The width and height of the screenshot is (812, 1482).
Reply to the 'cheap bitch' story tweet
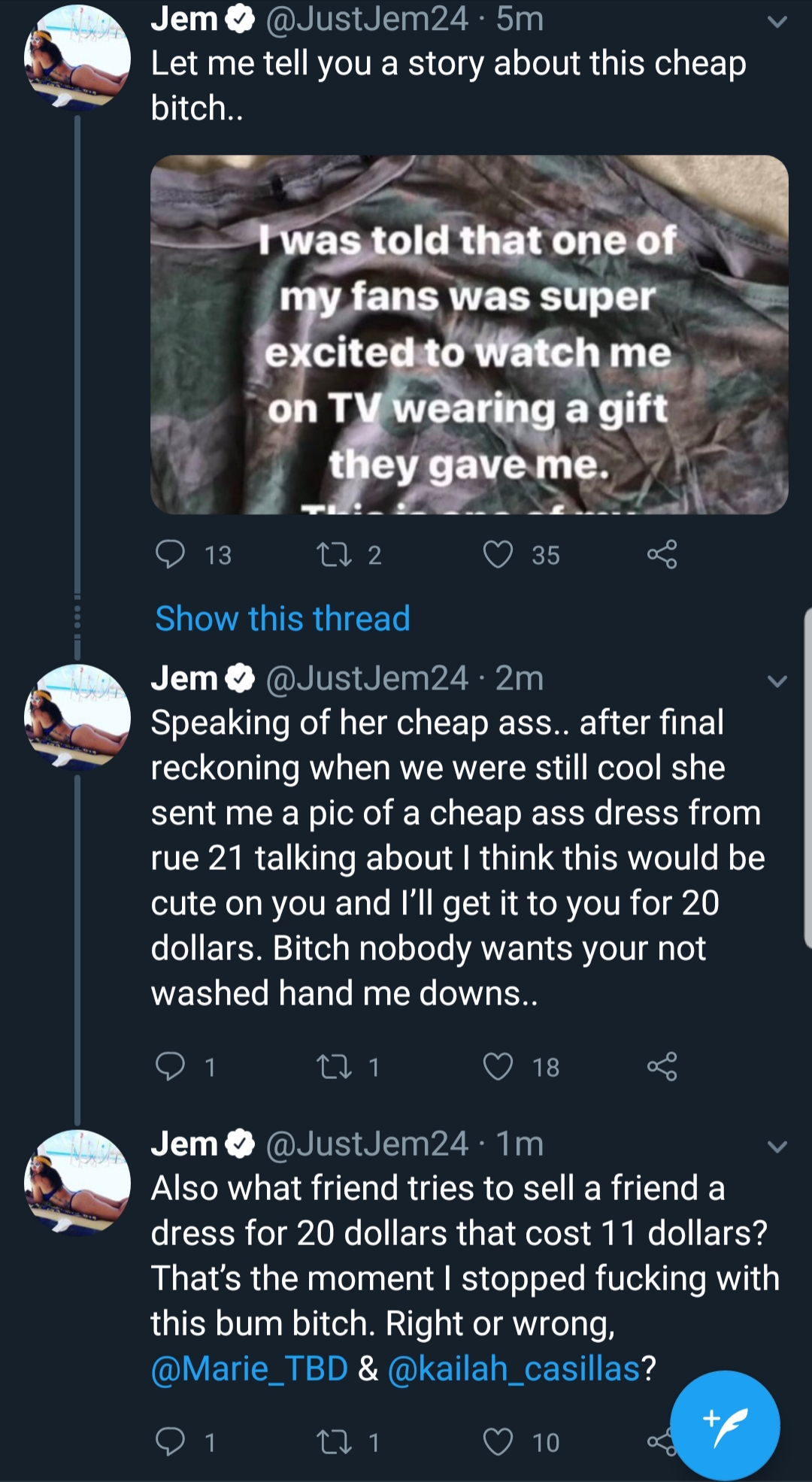[170, 555]
